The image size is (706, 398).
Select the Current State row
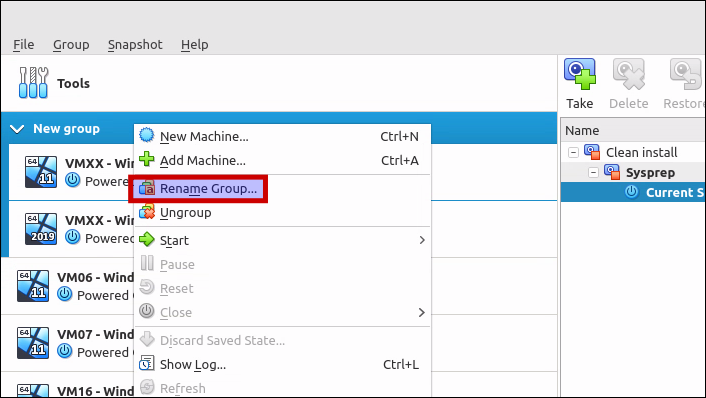[634, 192]
